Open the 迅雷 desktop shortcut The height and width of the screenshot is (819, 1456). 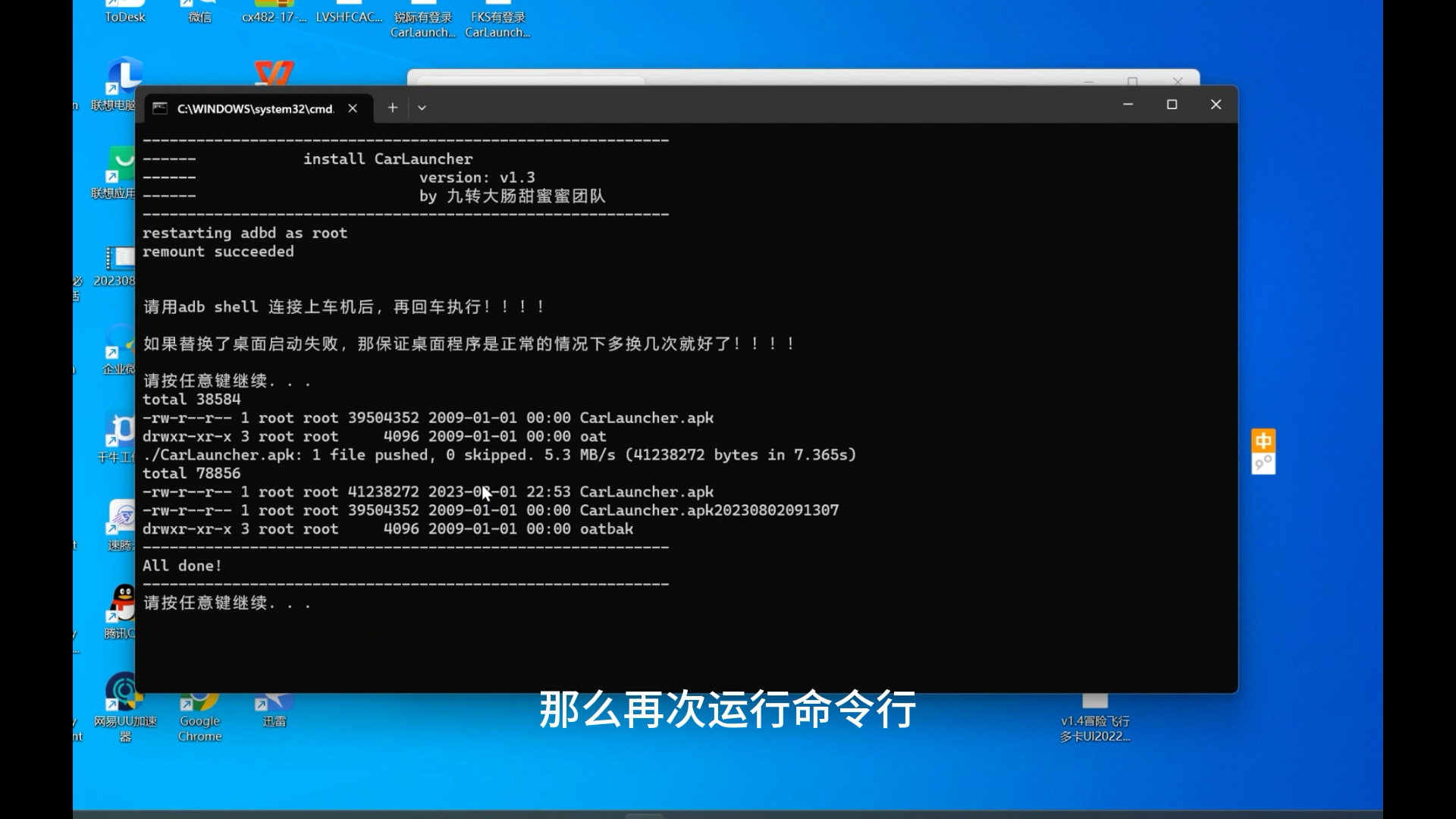(274, 711)
